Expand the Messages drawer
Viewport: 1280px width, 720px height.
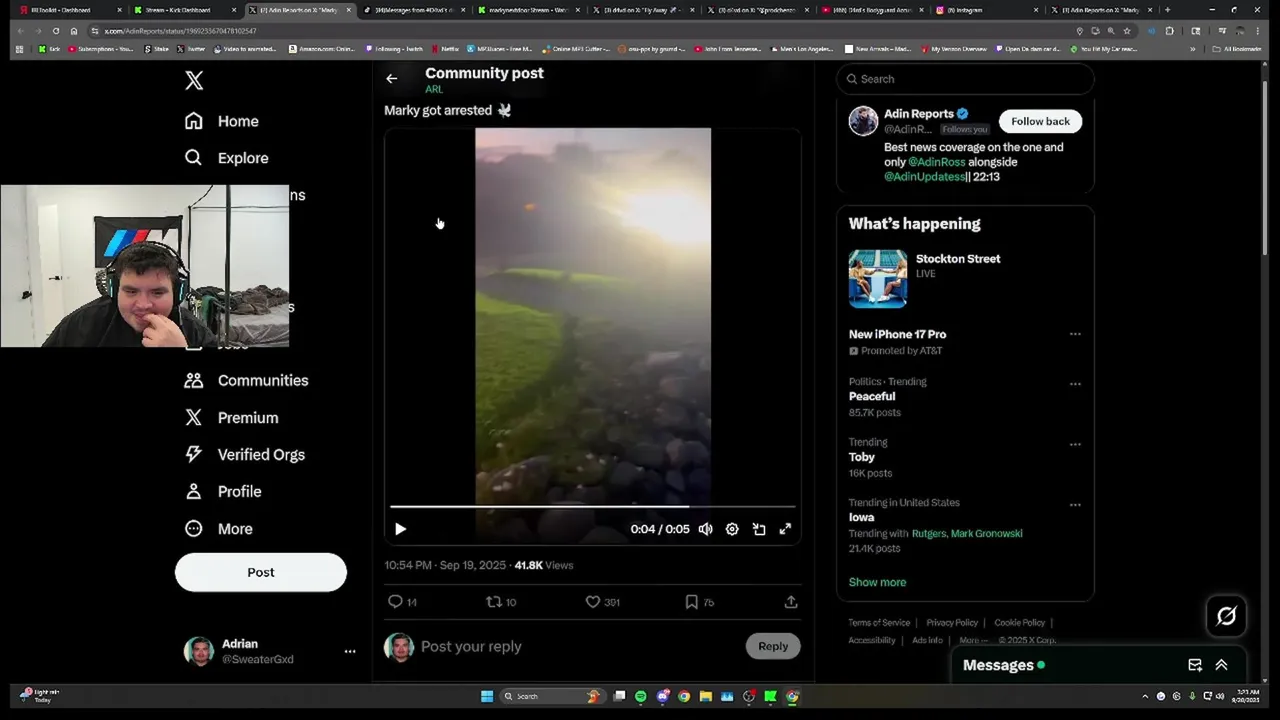(x=1221, y=665)
